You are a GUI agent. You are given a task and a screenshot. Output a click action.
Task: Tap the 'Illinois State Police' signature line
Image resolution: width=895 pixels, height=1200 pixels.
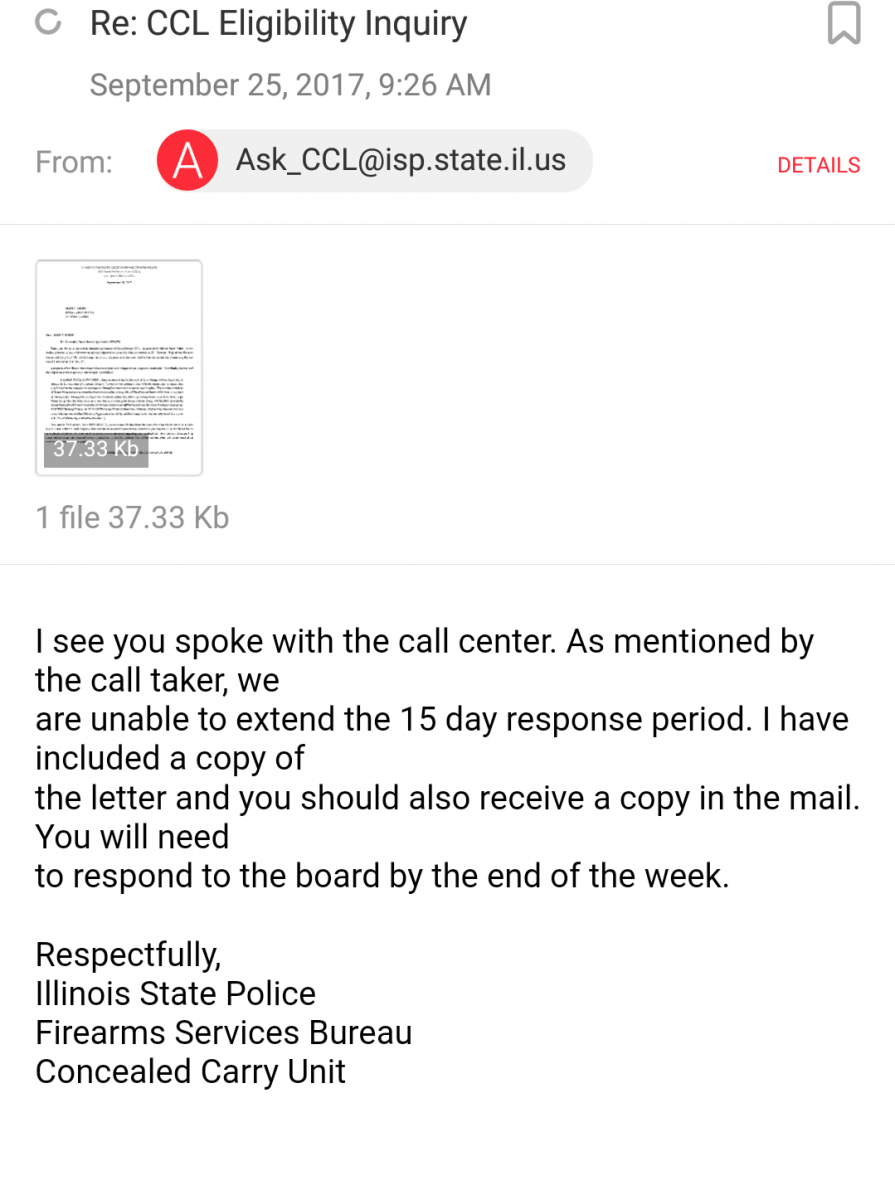point(175,993)
